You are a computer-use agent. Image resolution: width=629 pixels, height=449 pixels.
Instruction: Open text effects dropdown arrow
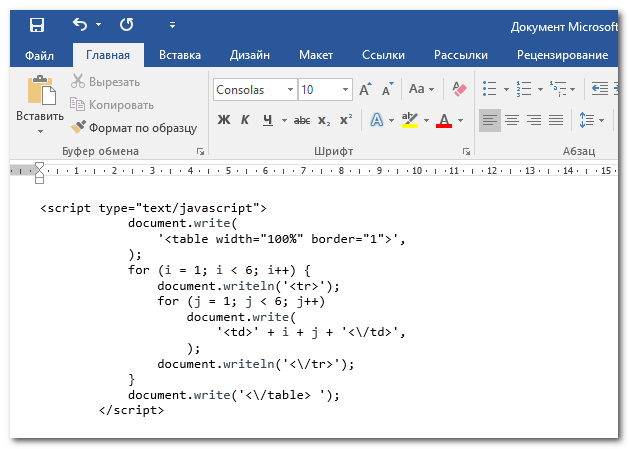pos(391,120)
